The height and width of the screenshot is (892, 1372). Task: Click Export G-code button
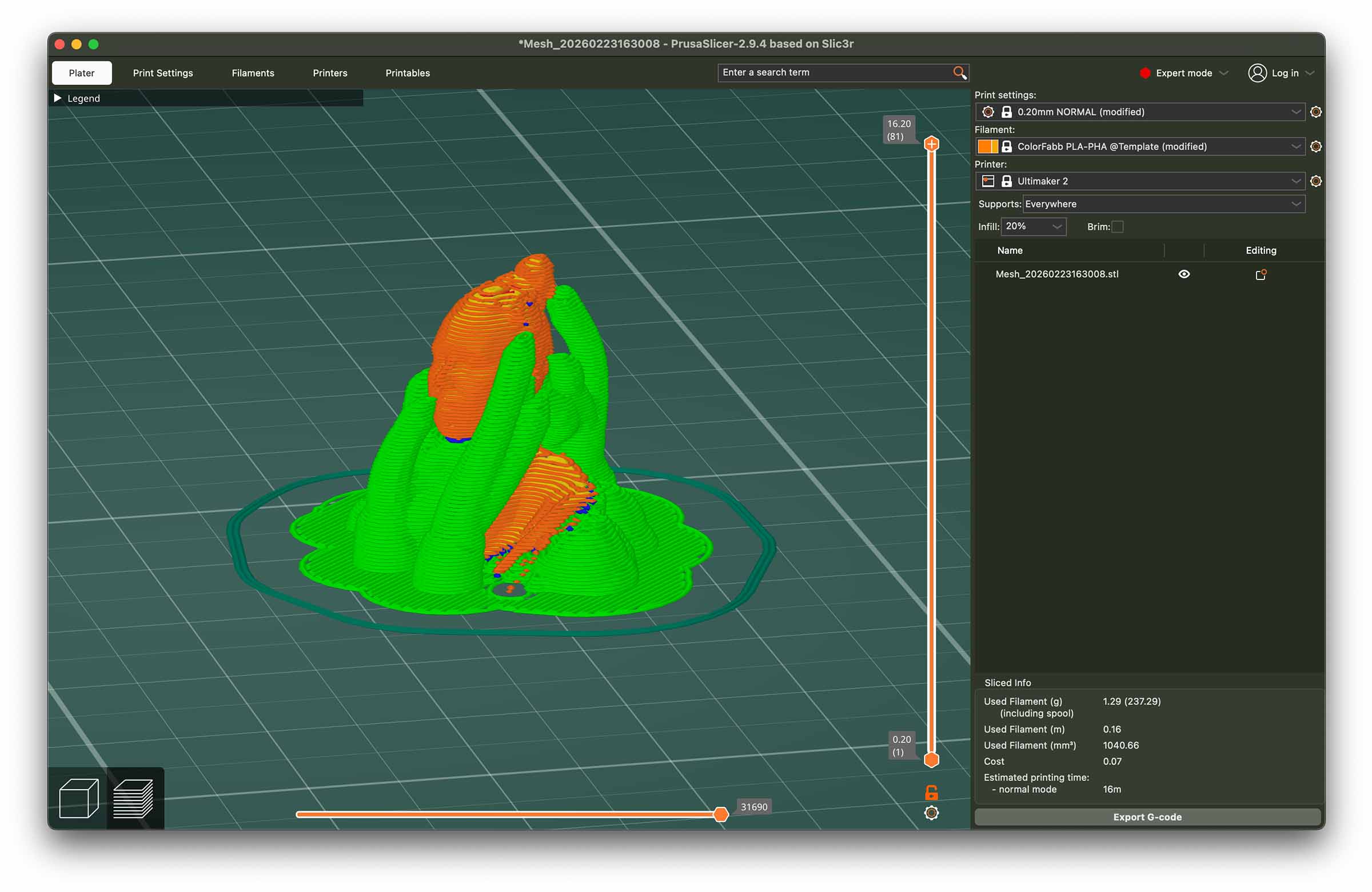(1147, 817)
